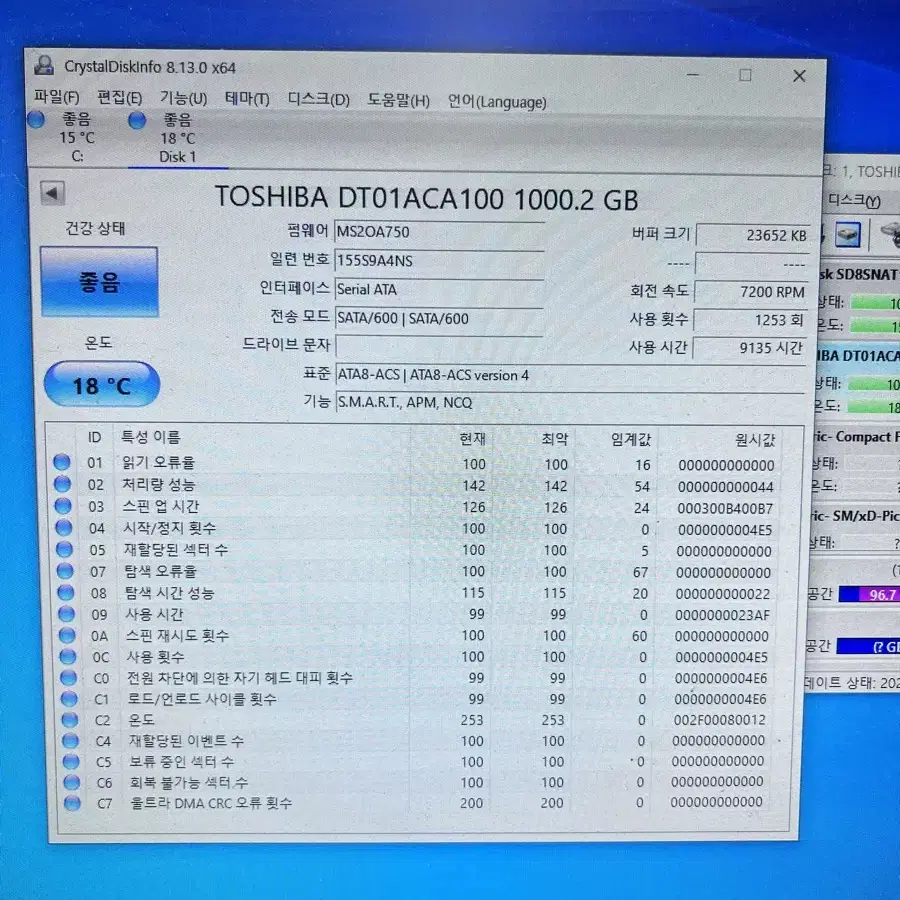This screenshot has width=900, height=900.
Task: Click the status dot for 회복 불가능 섹터 수
Action: [x=71, y=782]
